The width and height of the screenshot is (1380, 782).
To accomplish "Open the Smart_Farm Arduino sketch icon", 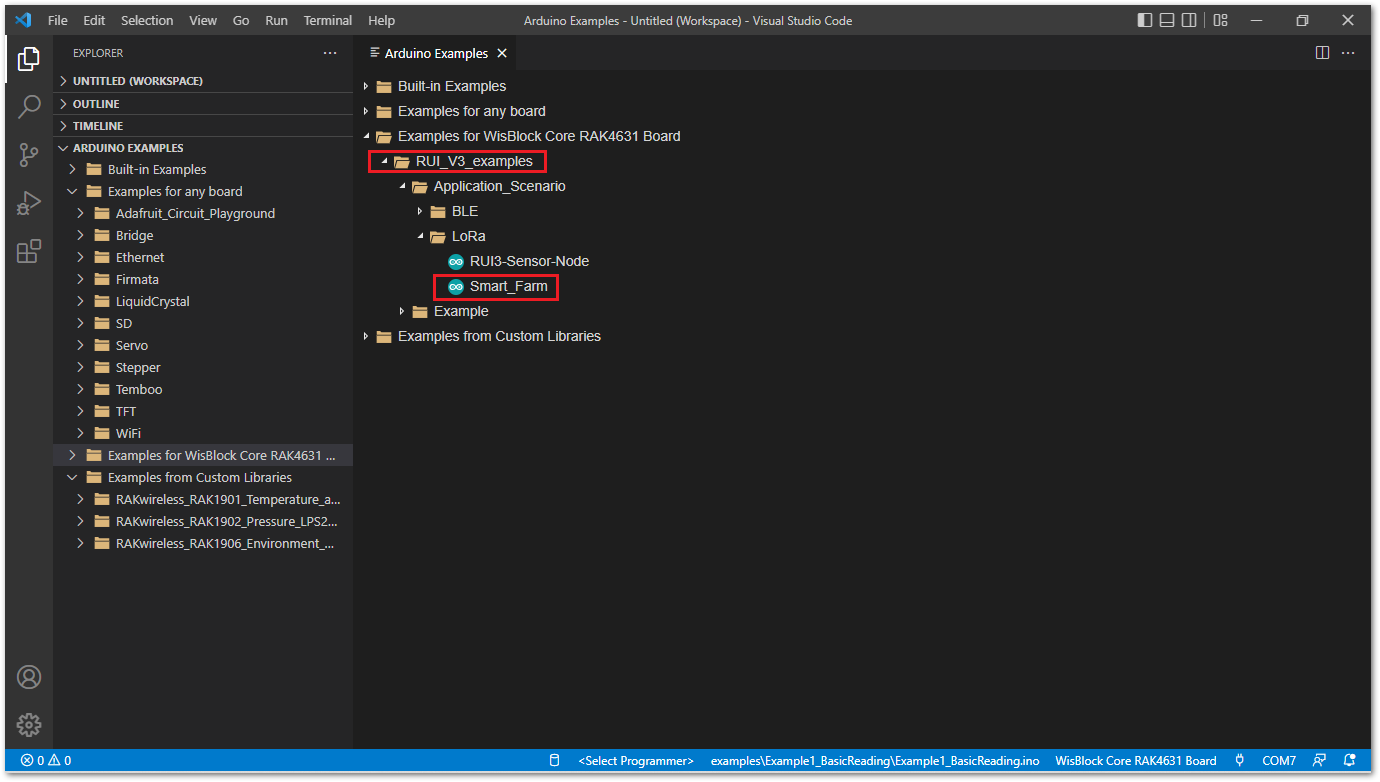I will pyautogui.click(x=456, y=286).
